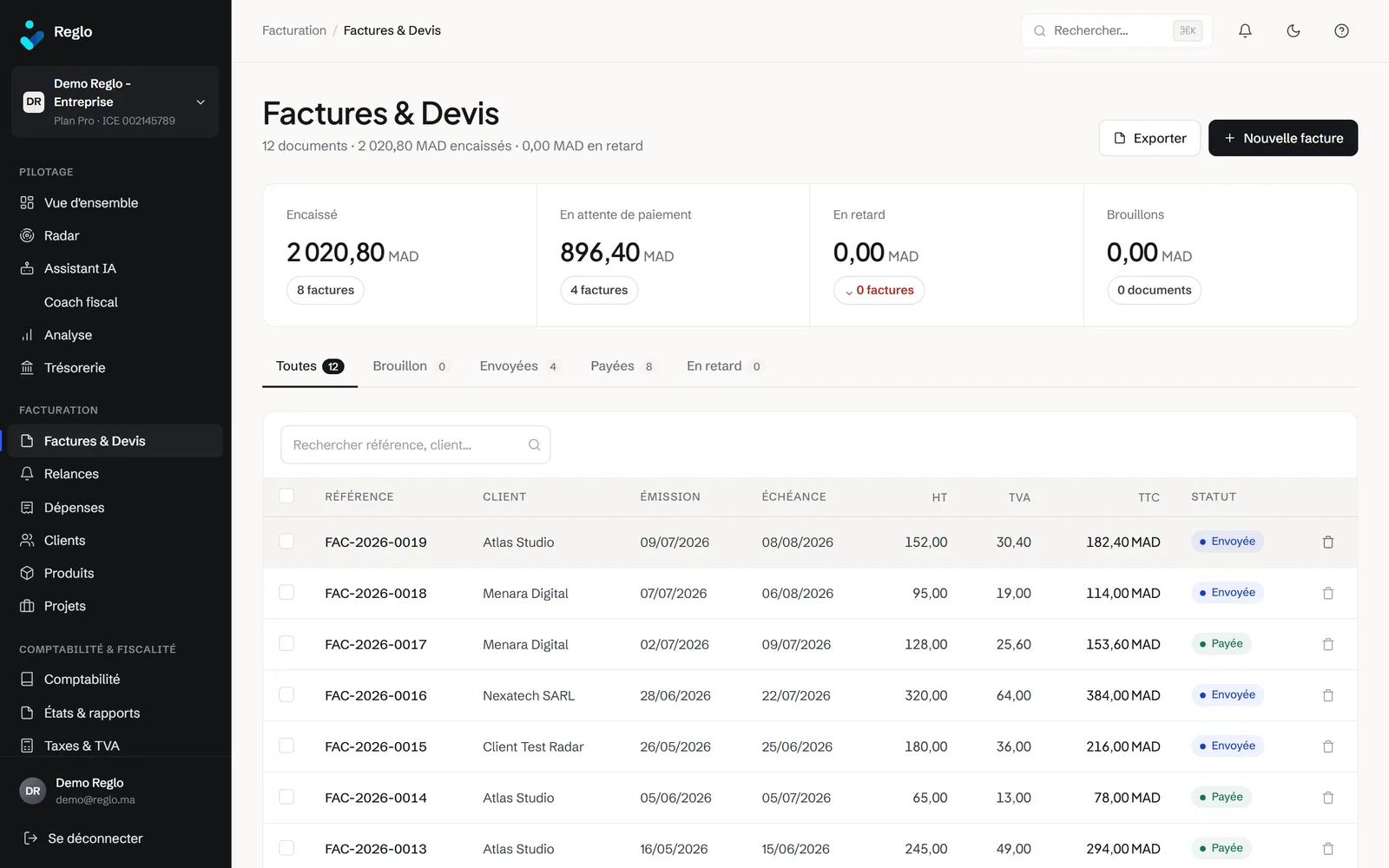Switch to Envoyées tab

click(518, 366)
